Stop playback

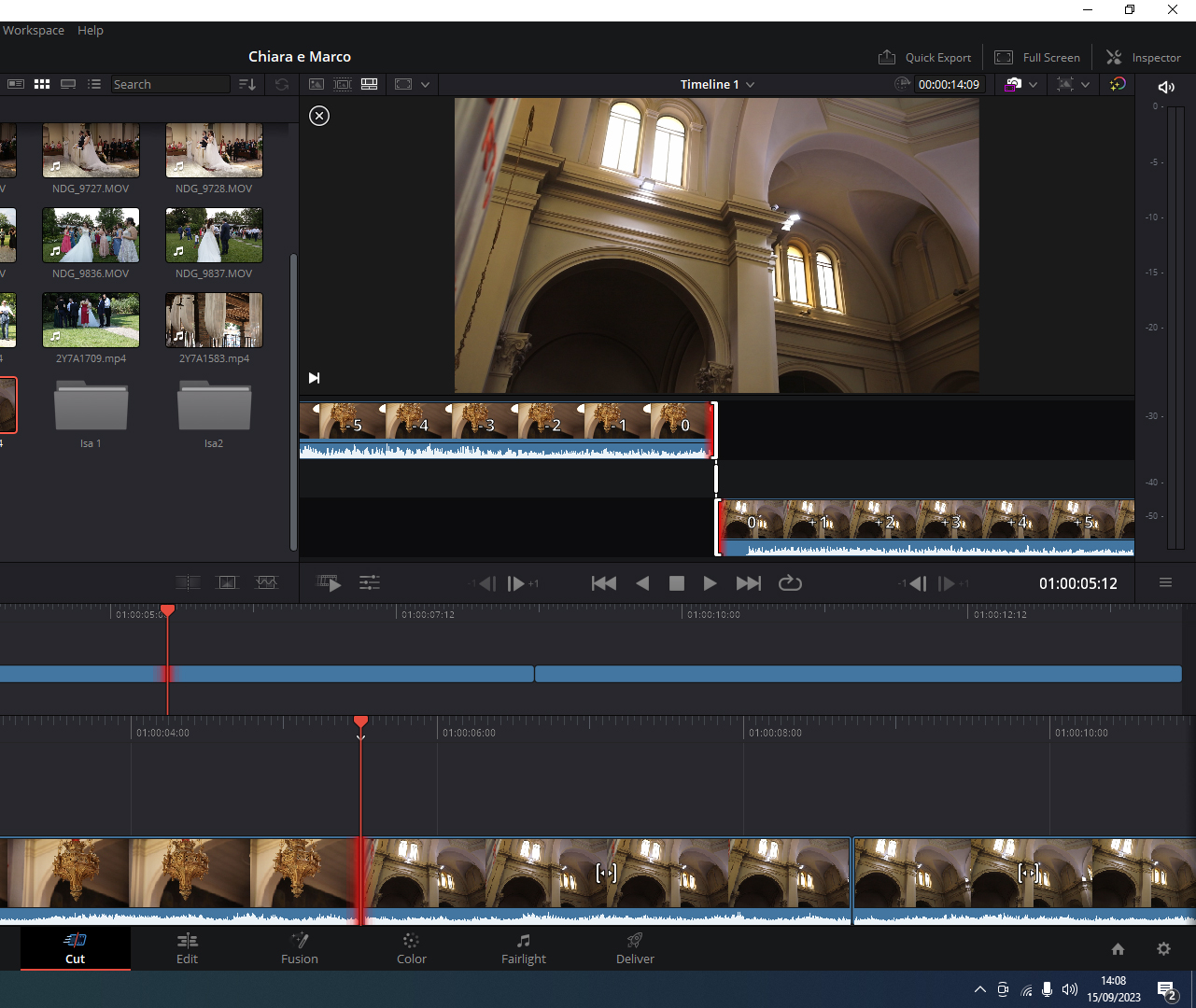coord(677,583)
